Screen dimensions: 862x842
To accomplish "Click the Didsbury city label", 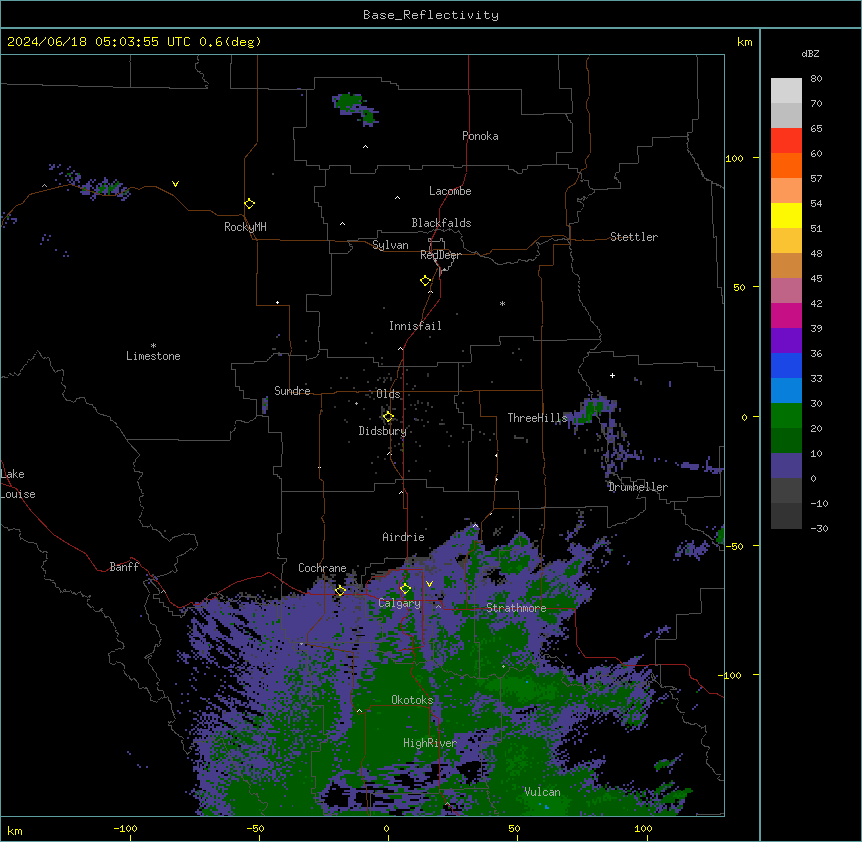I will [383, 431].
